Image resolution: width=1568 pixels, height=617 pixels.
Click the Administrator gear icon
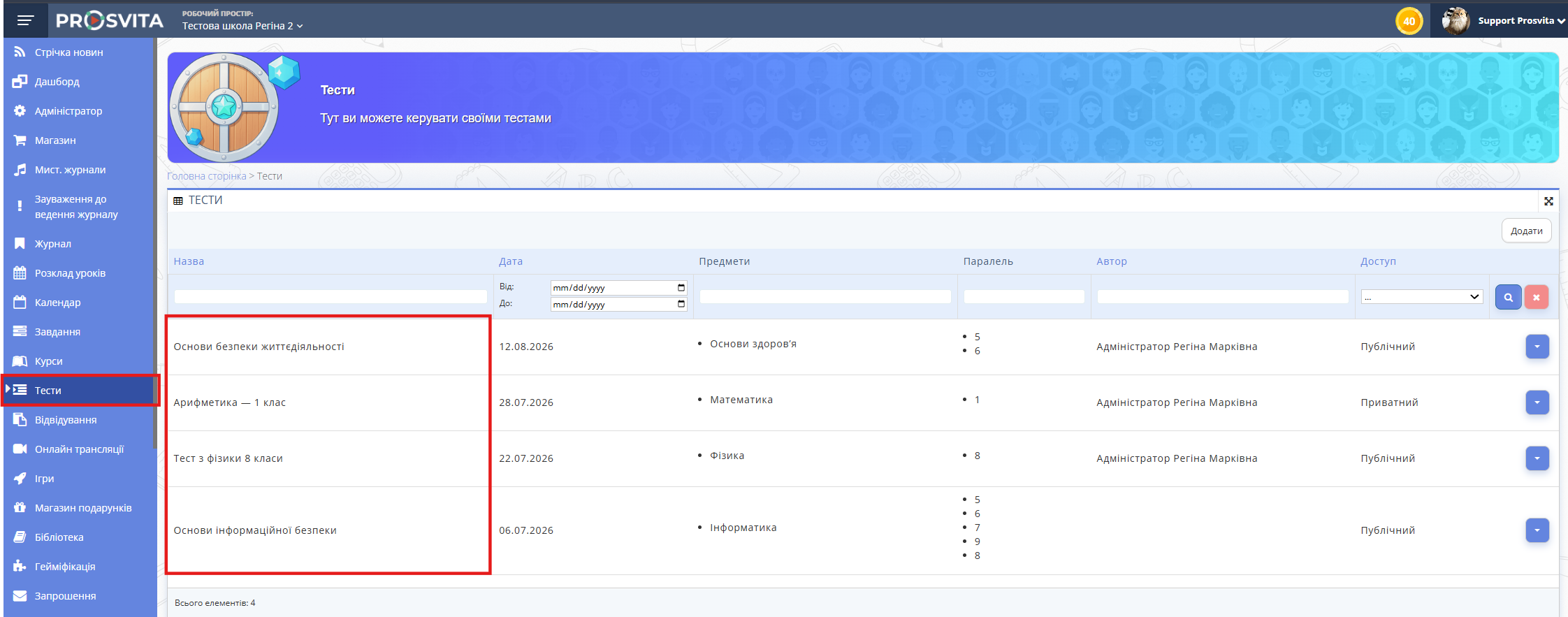click(20, 110)
